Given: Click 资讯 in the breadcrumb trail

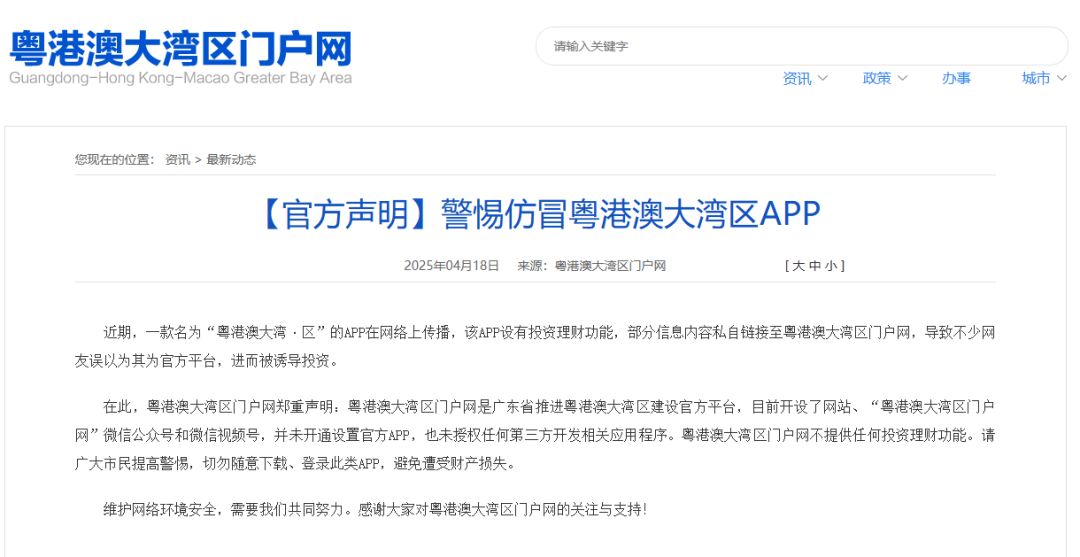Looking at the screenshot, I should pos(178,159).
